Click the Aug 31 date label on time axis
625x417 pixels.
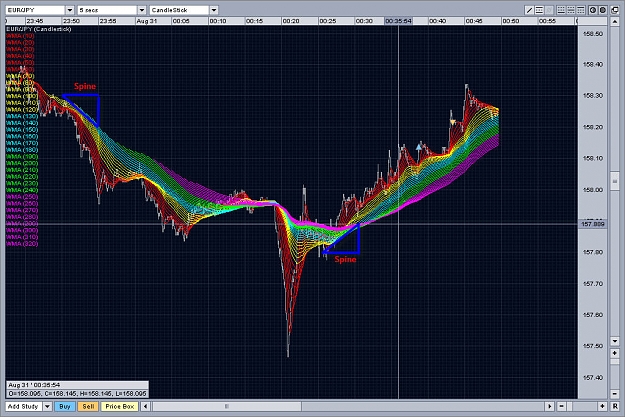coord(147,21)
